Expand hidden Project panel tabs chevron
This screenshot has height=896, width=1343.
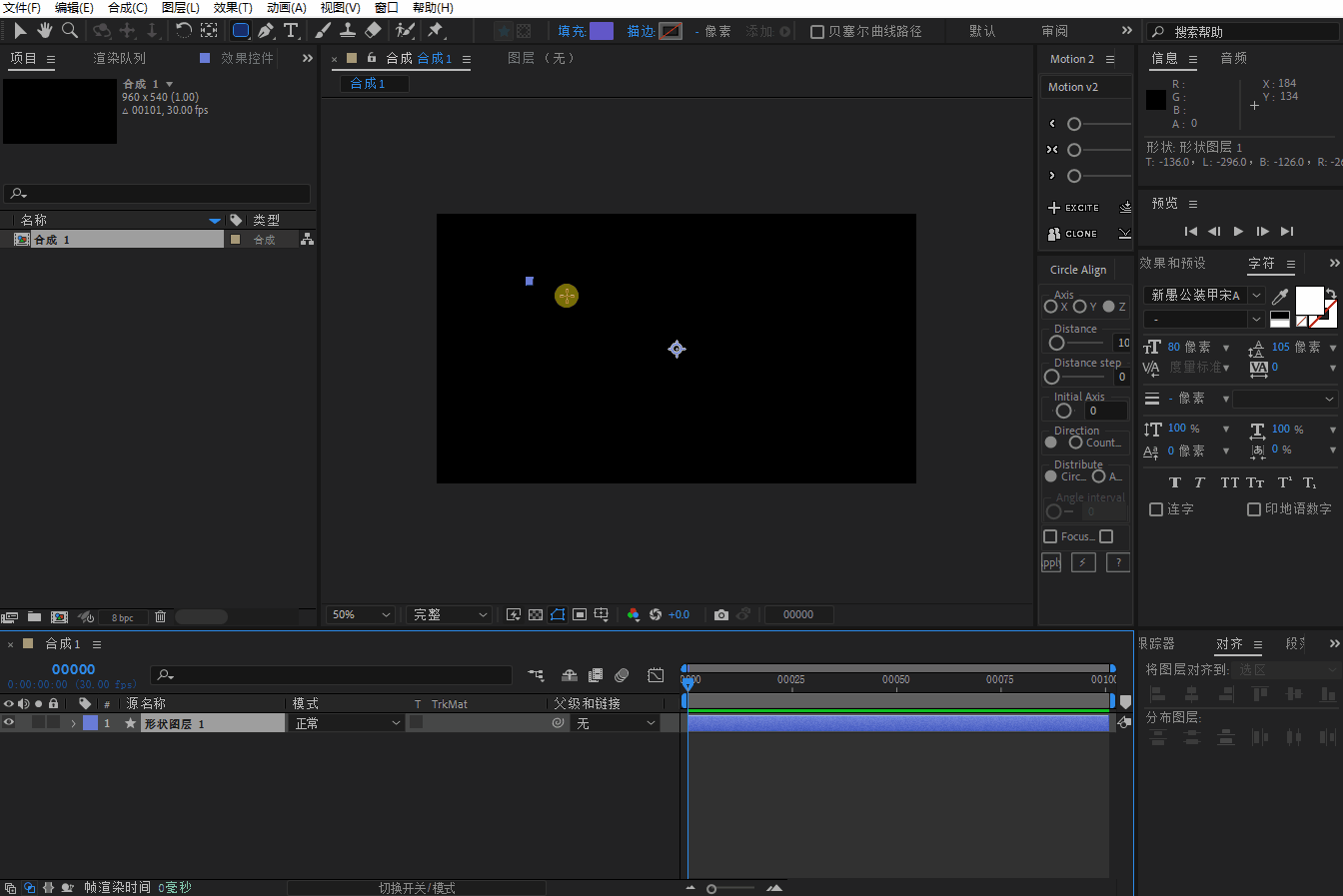[307, 58]
